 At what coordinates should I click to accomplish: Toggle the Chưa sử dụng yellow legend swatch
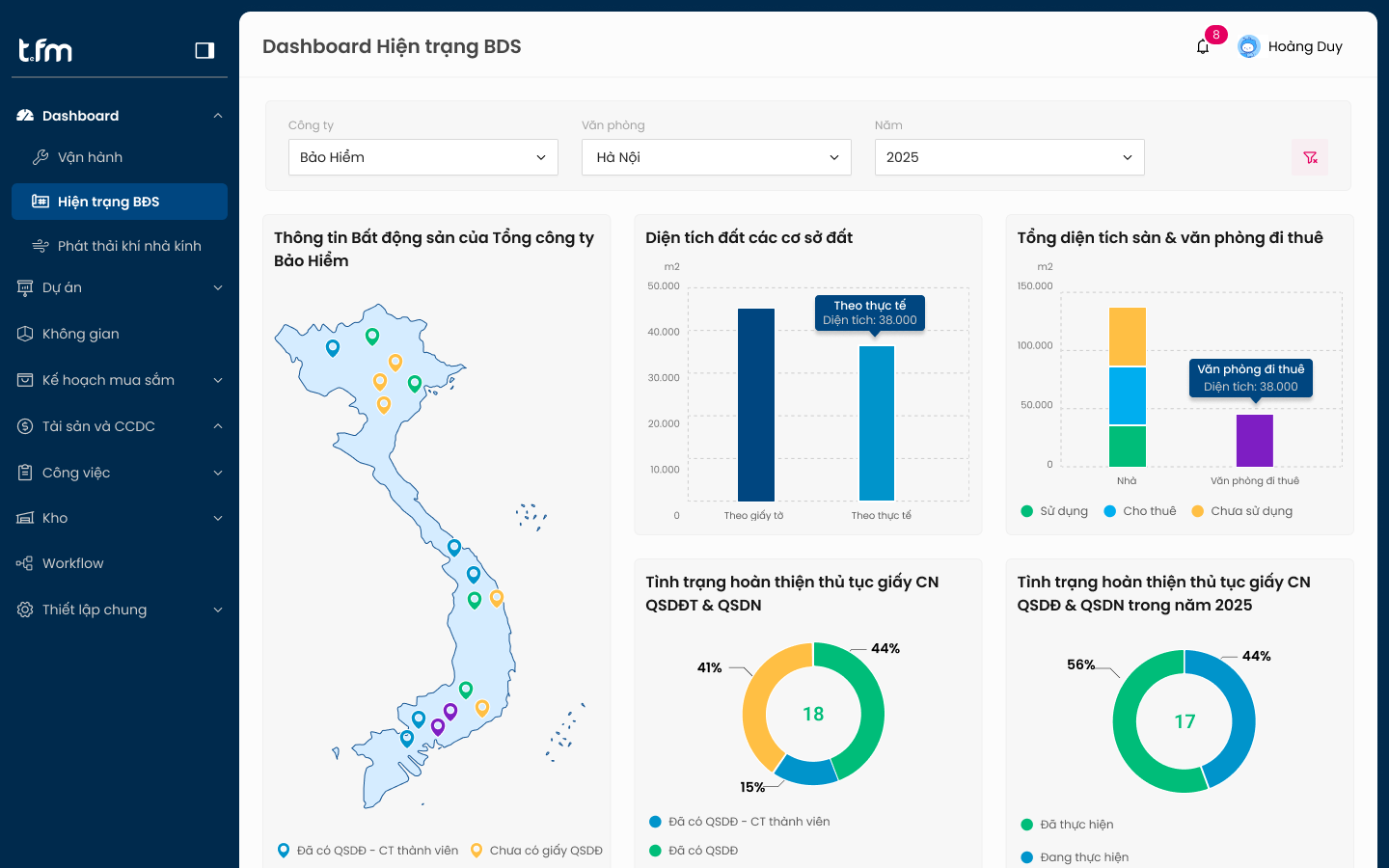pyautogui.click(x=1198, y=511)
